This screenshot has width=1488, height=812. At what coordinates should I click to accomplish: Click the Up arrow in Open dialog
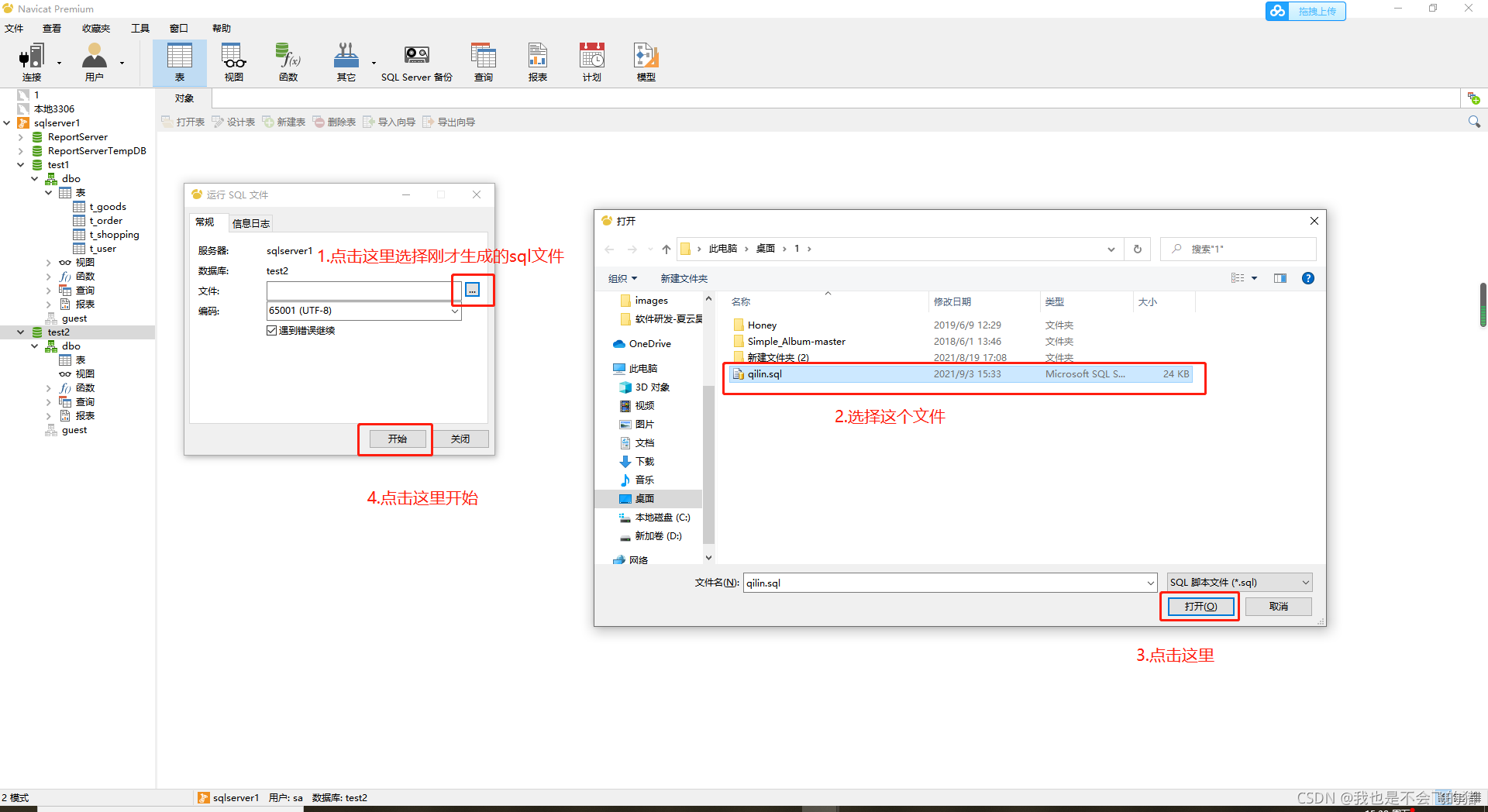(666, 249)
